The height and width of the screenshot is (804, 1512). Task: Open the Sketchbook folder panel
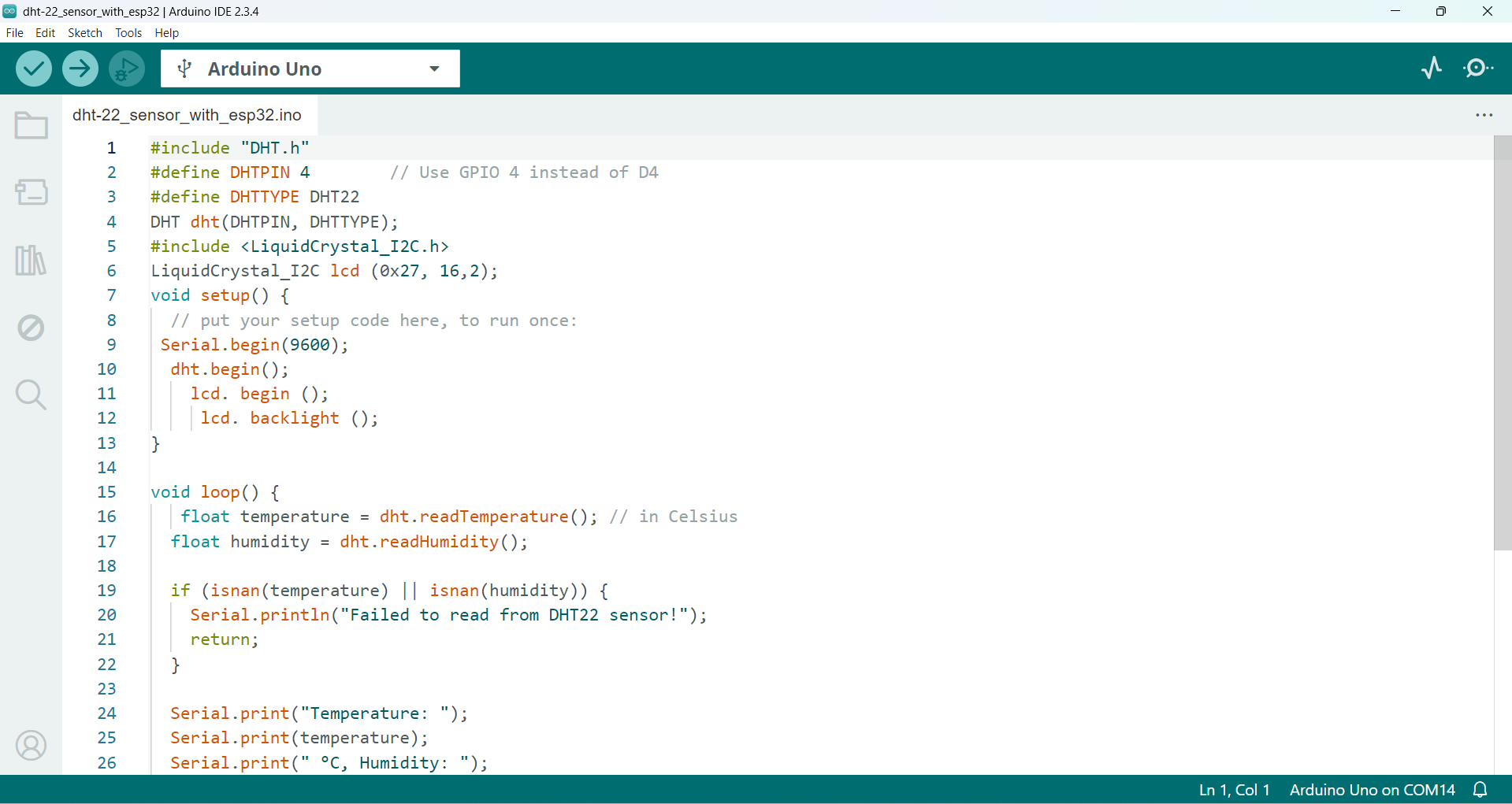[32, 125]
